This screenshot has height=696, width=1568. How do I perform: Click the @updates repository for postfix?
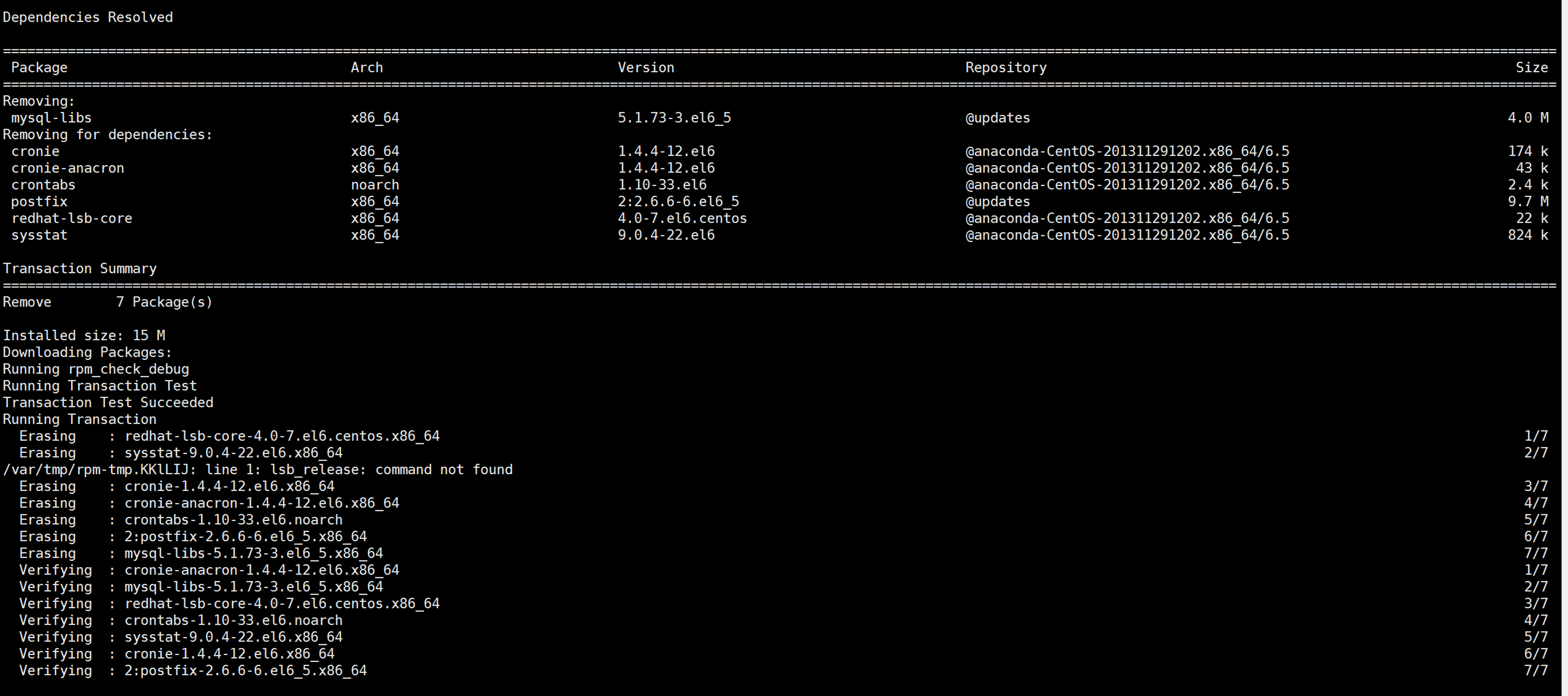(998, 201)
